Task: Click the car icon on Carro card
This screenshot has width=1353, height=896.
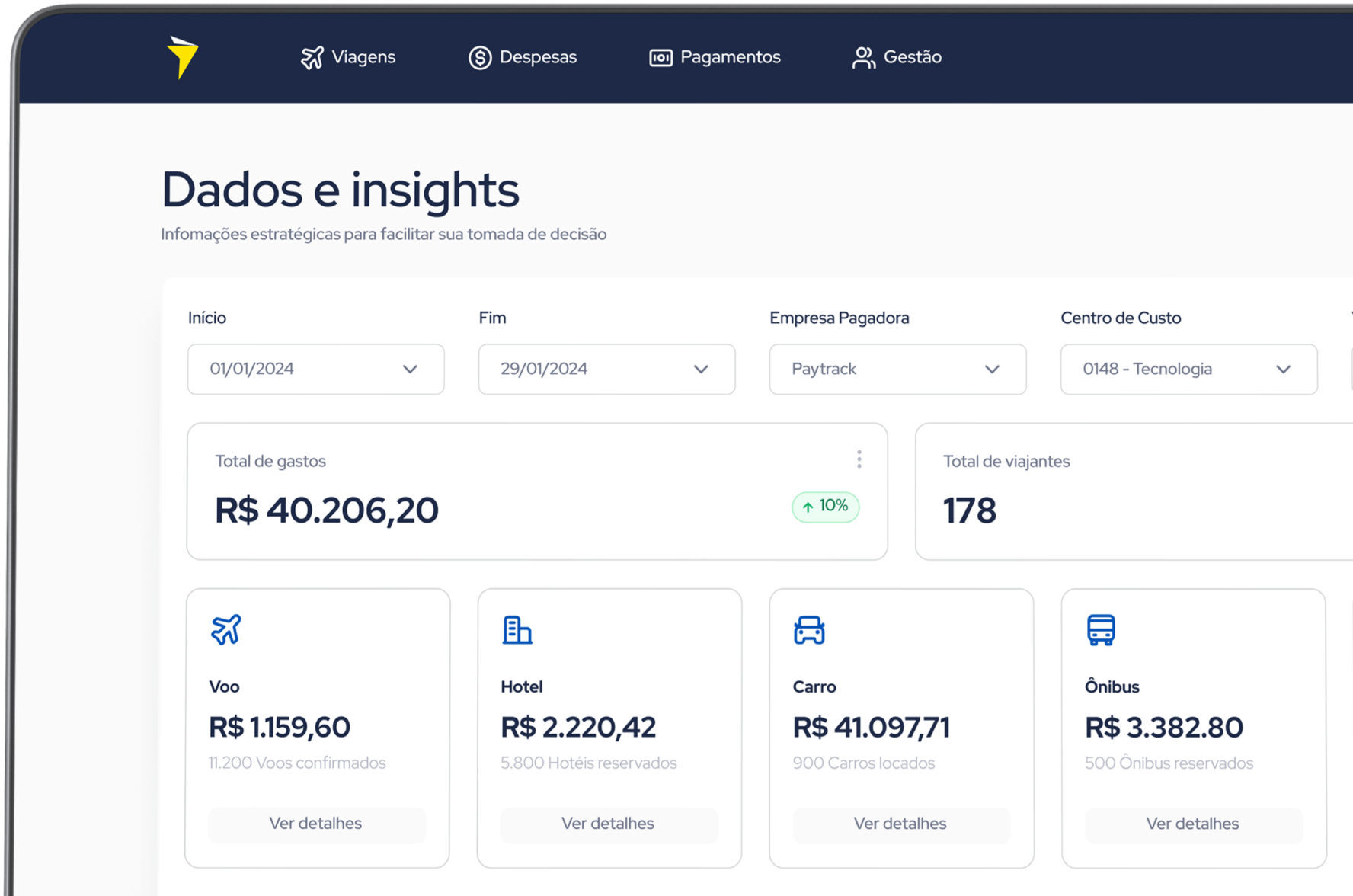Action: pyautogui.click(x=809, y=630)
